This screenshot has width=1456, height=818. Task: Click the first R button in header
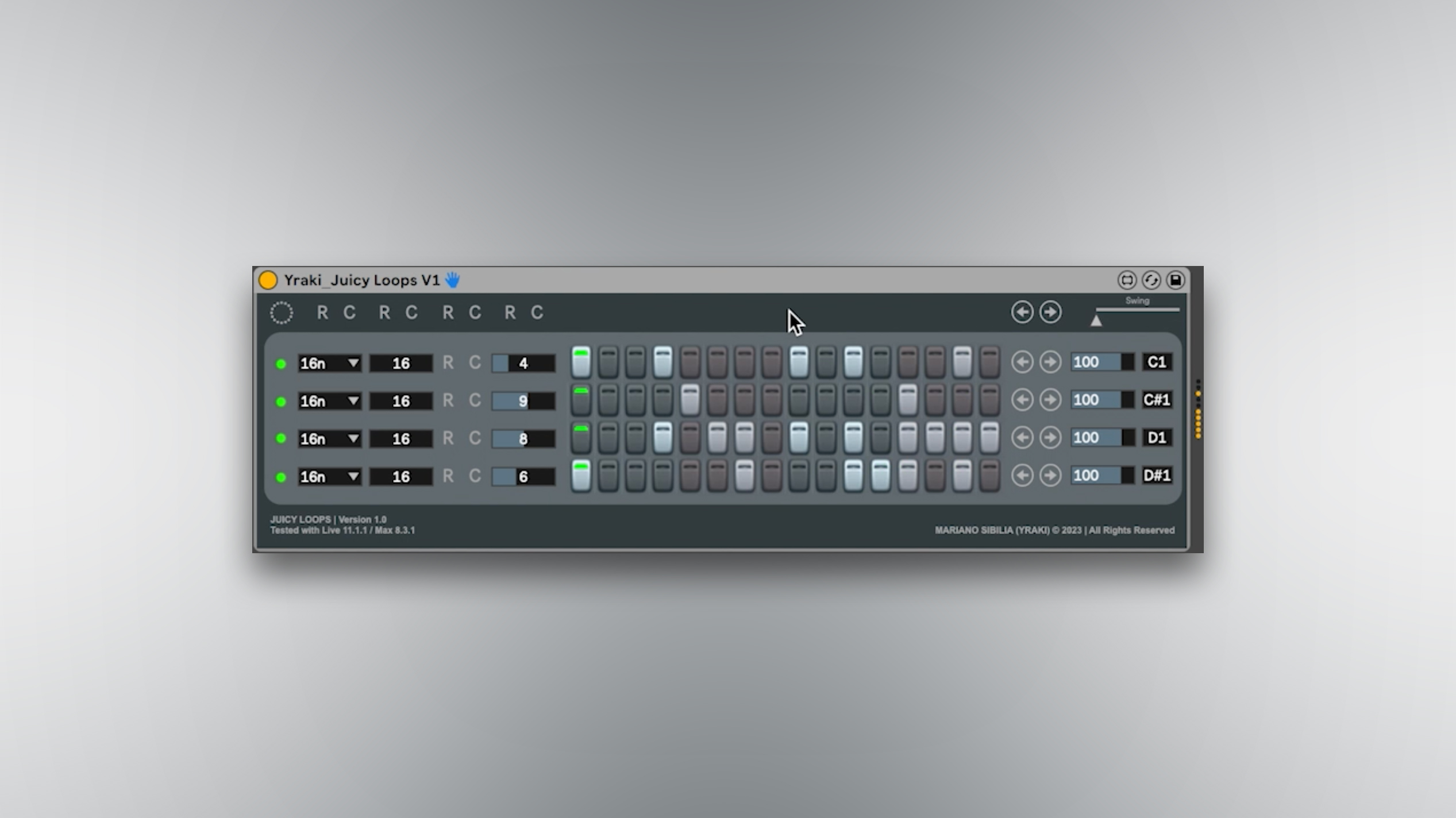click(322, 312)
